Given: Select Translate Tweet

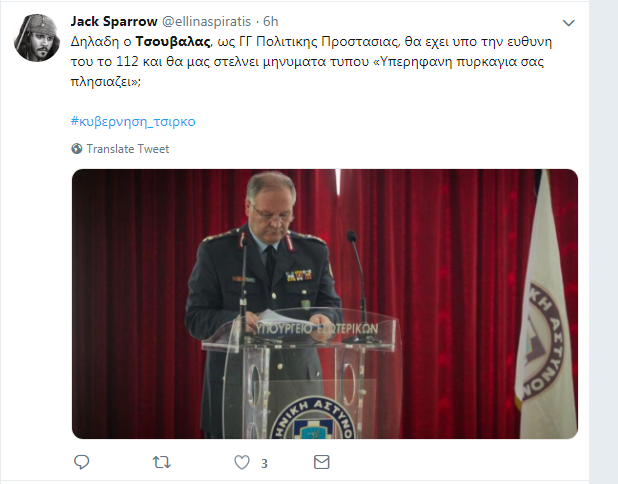Looking at the screenshot, I should click(128, 149).
